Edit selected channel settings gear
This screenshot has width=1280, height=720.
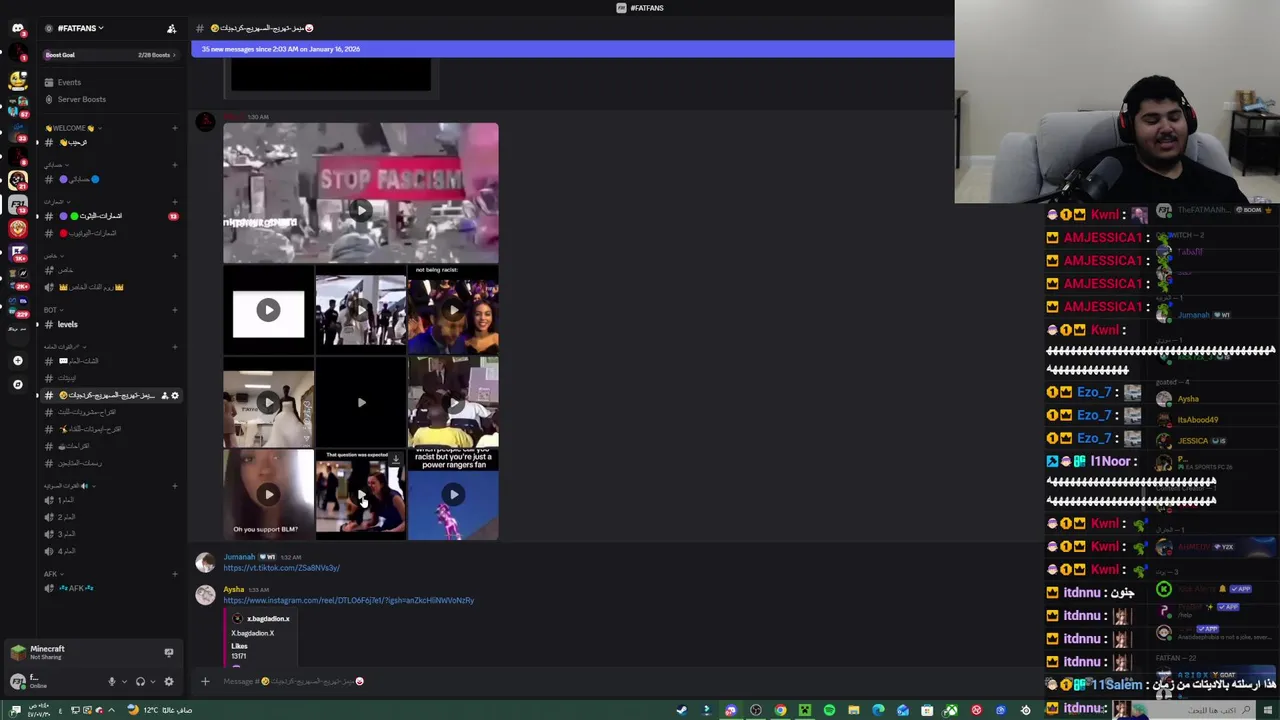click(175, 395)
